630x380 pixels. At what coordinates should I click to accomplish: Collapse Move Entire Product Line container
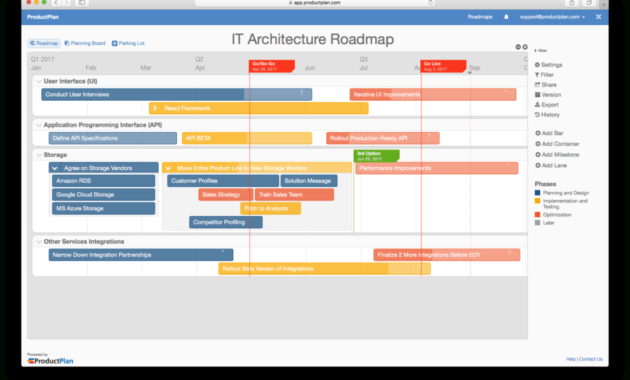pos(168,168)
